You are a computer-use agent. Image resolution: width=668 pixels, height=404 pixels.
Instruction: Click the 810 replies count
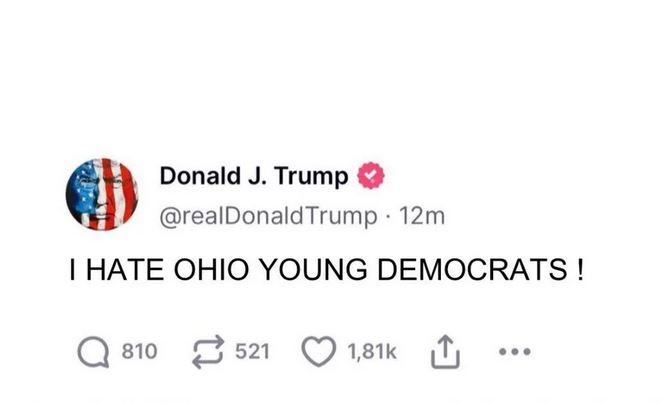(140, 352)
